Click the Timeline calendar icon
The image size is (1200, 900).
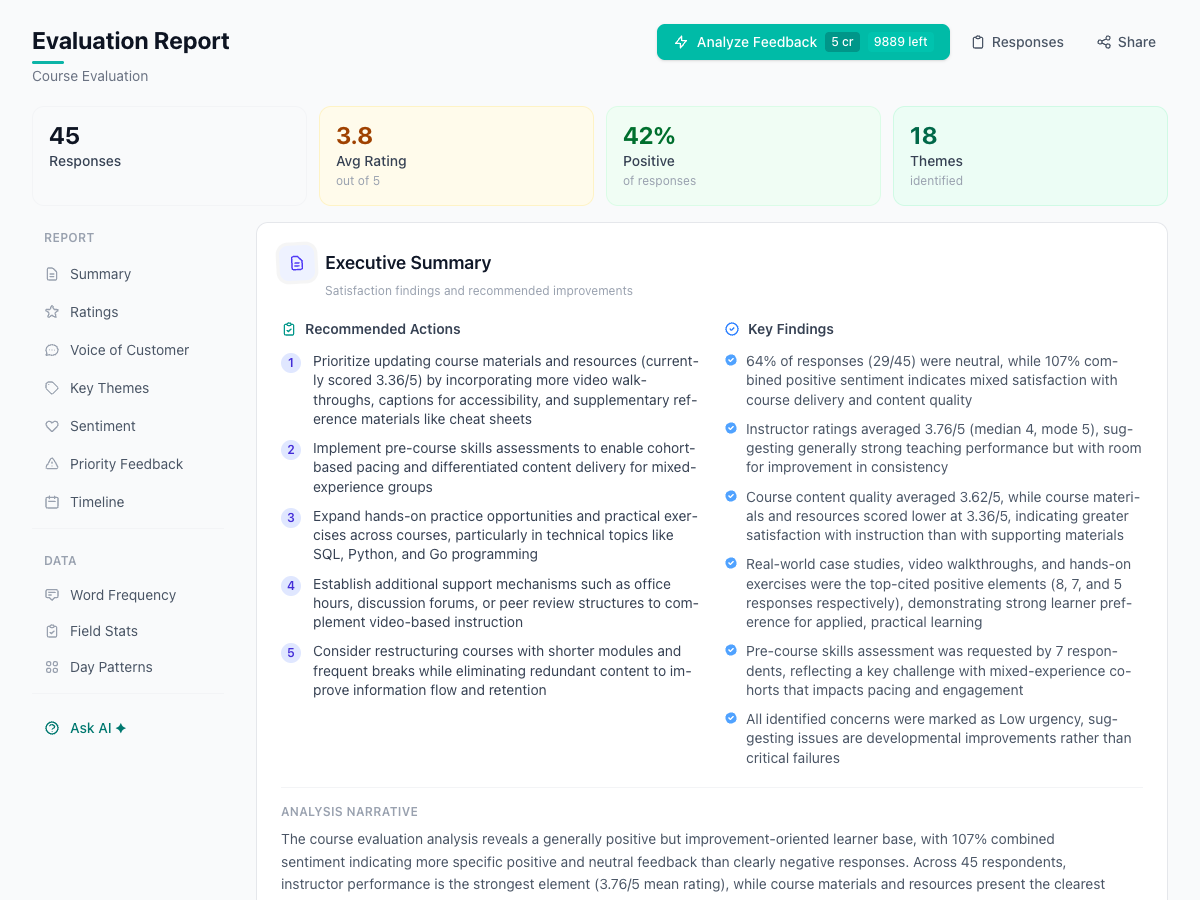point(52,501)
